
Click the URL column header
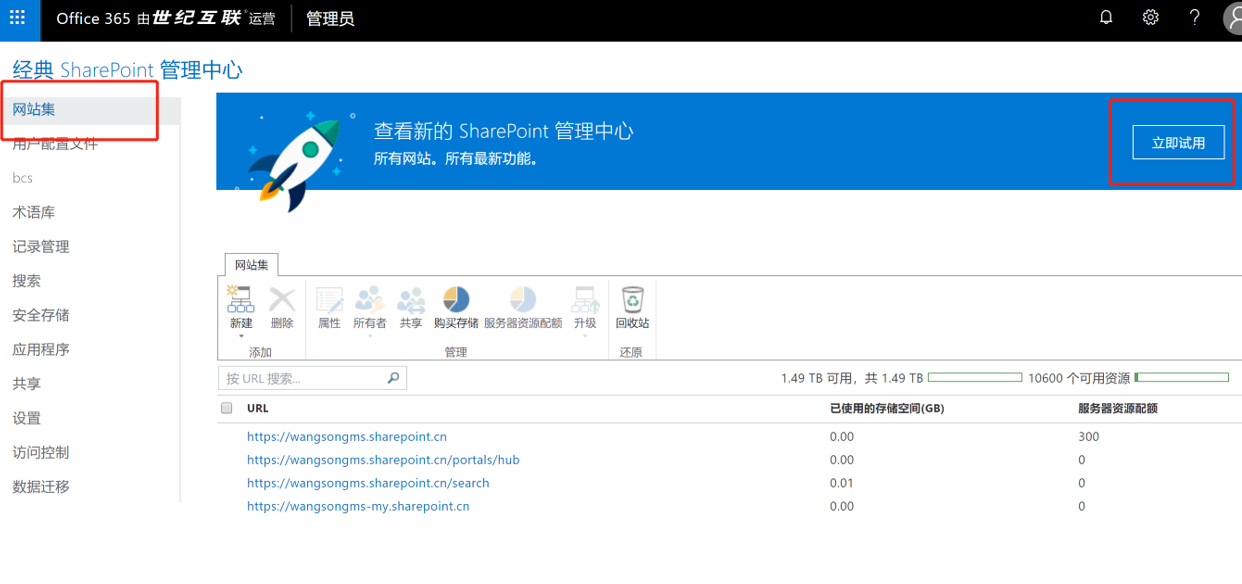[x=258, y=408]
